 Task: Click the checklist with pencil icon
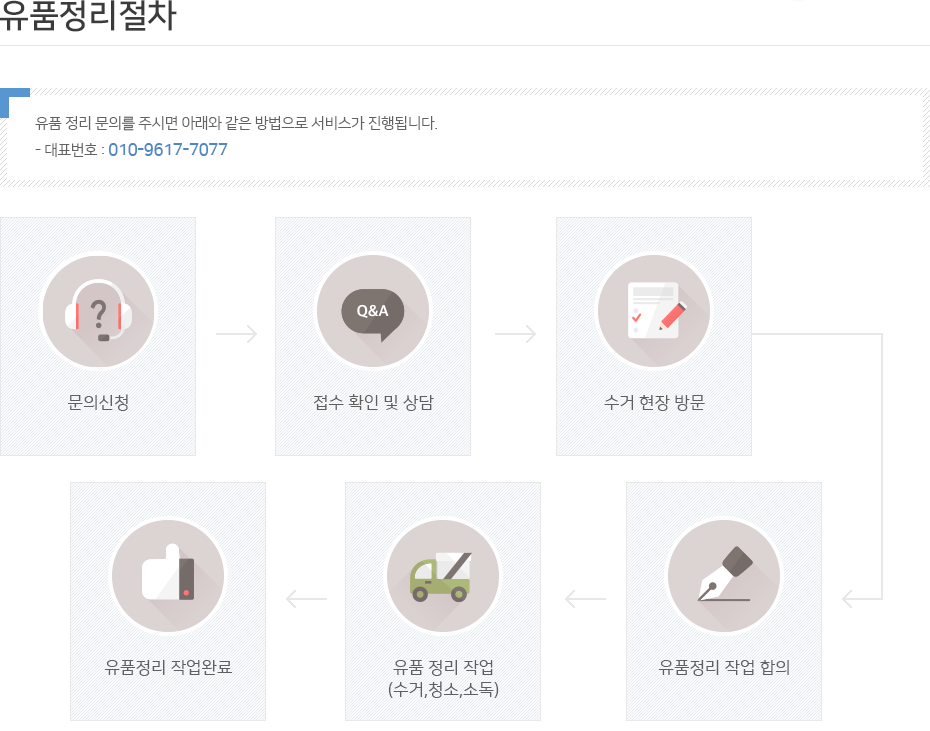[x=654, y=311]
